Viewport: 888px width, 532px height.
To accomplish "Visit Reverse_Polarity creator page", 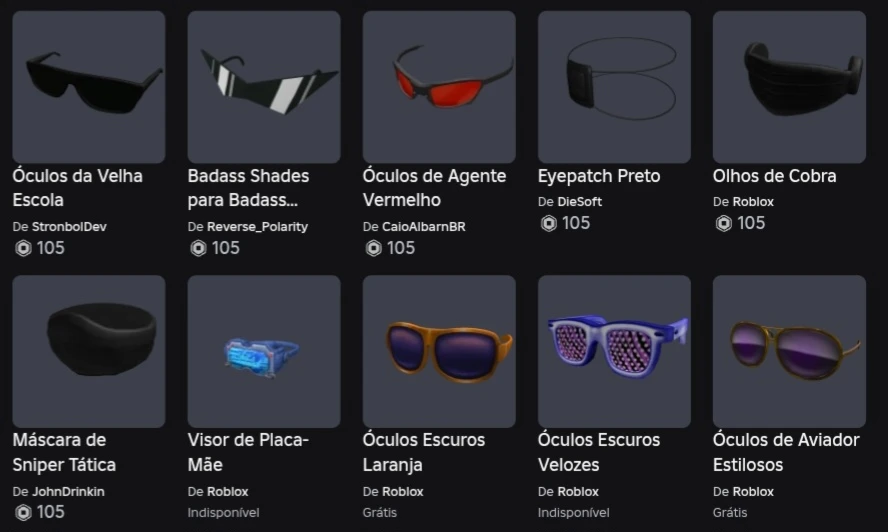I will click(x=257, y=227).
